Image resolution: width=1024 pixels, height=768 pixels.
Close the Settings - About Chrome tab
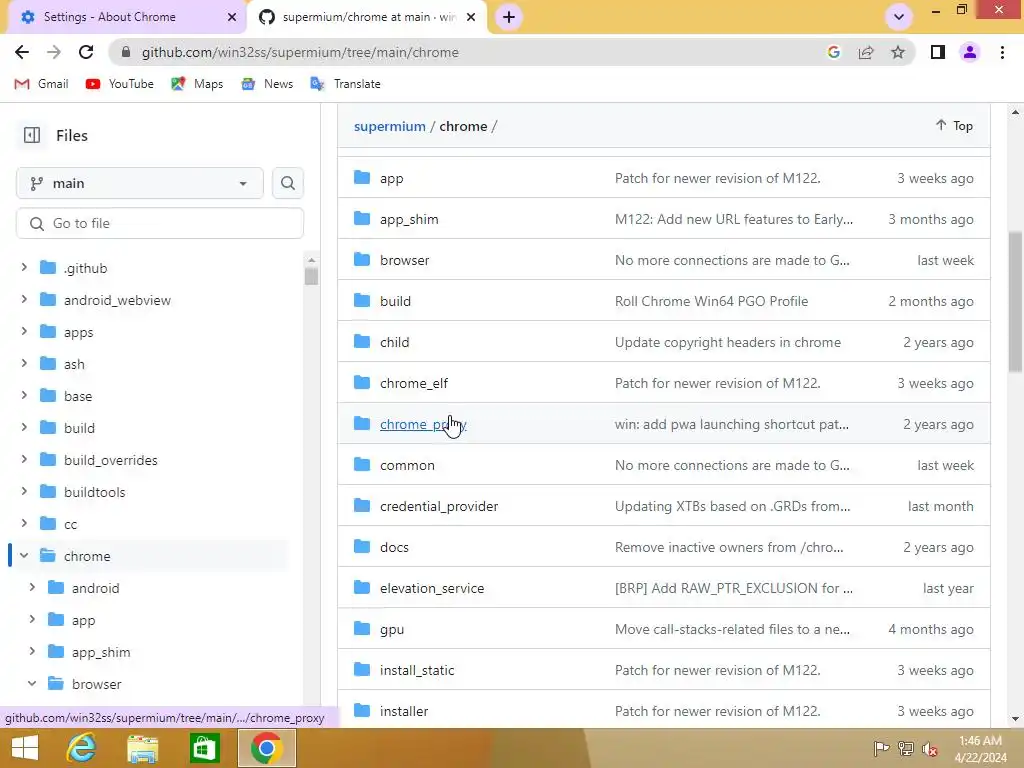click(232, 17)
